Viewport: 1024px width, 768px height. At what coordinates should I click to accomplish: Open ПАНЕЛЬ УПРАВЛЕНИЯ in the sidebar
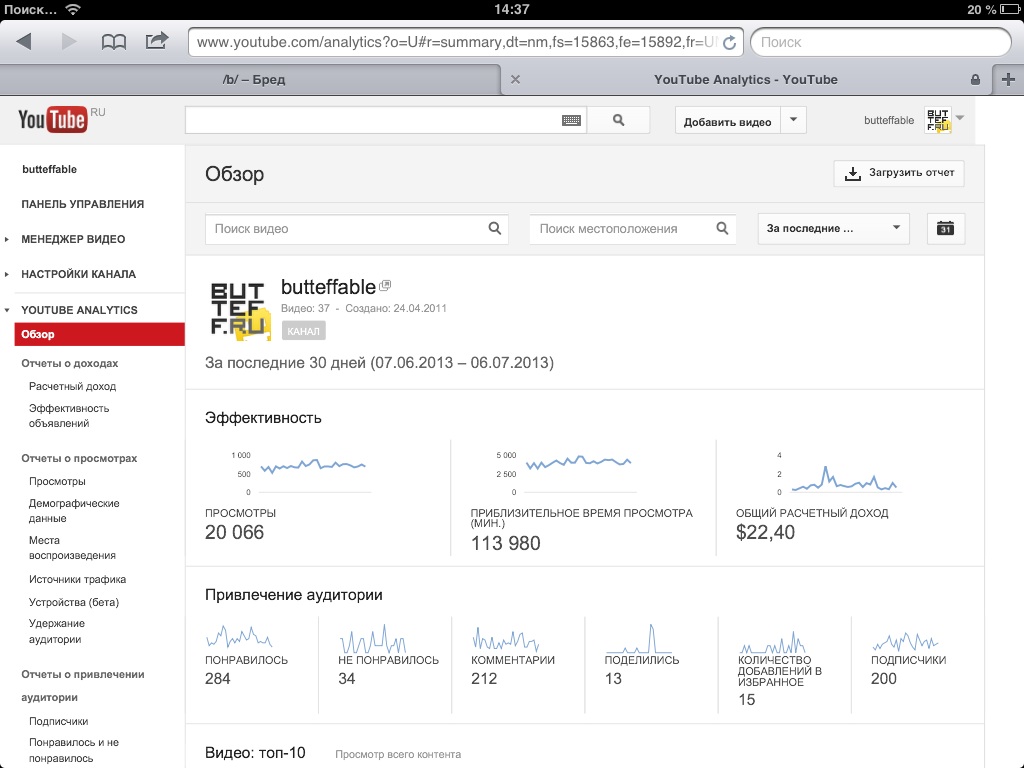tap(82, 204)
